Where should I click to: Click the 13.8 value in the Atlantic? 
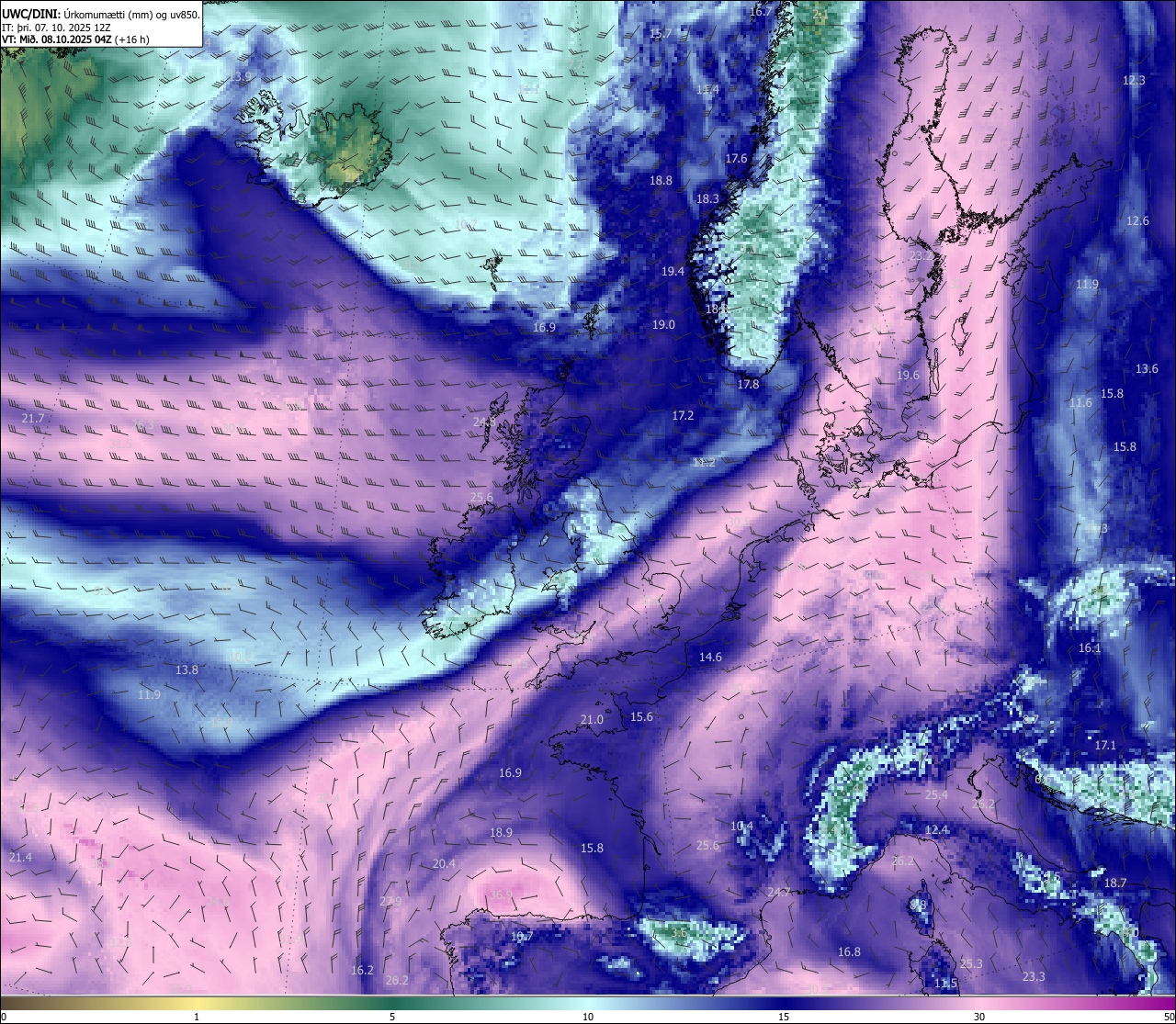pyautogui.click(x=187, y=670)
